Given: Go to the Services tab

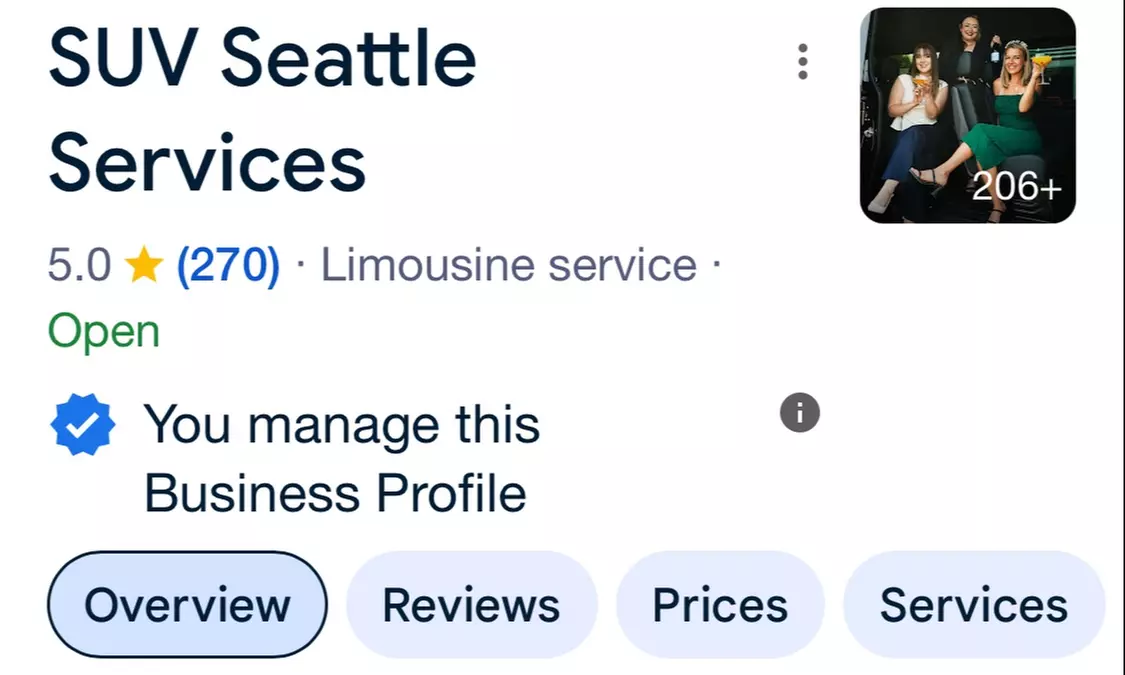Looking at the screenshot, I should (x=973, y=605).
